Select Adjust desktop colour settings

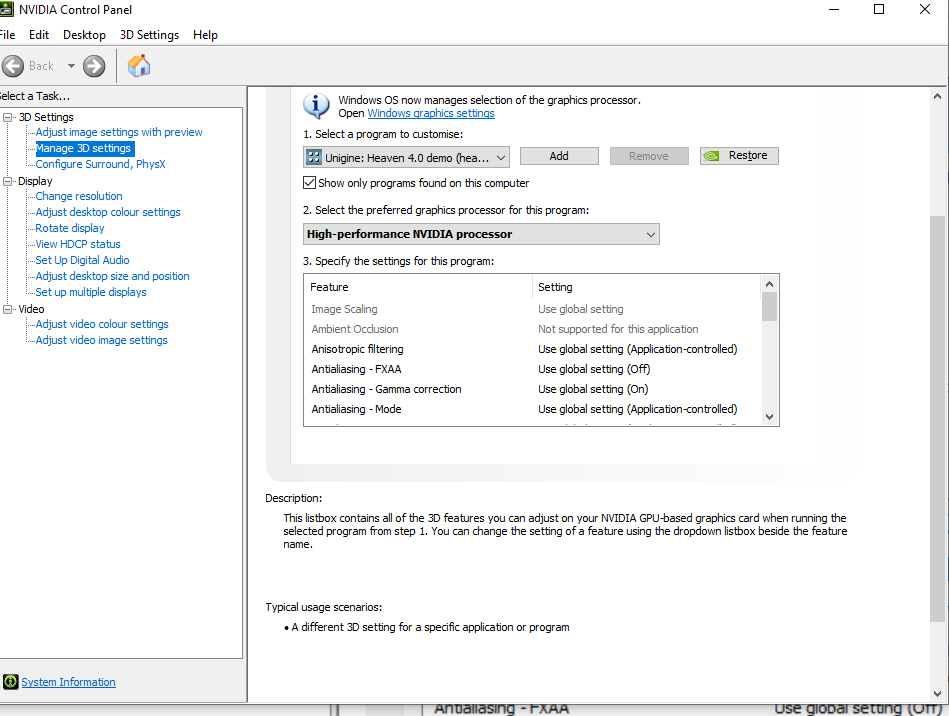[108, 212]
